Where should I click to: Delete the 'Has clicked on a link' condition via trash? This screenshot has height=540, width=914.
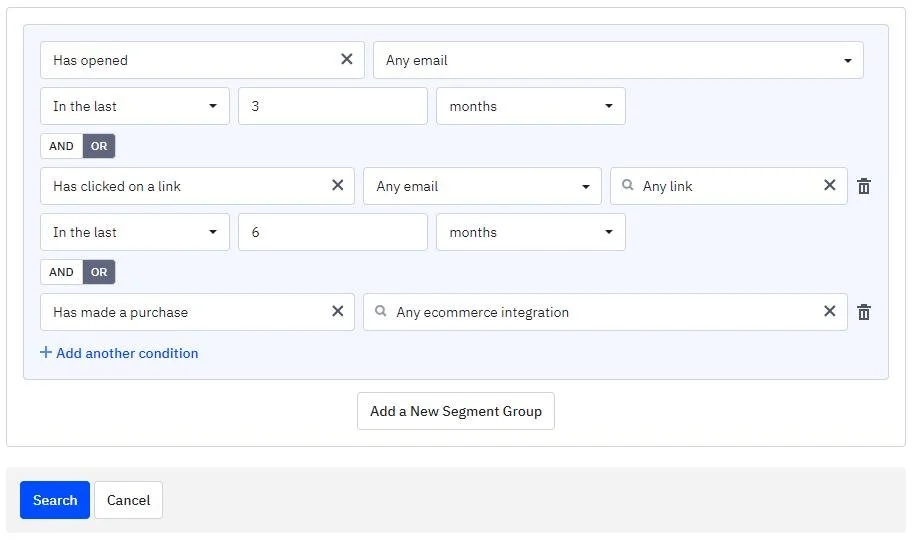click(x=864, y=186)
